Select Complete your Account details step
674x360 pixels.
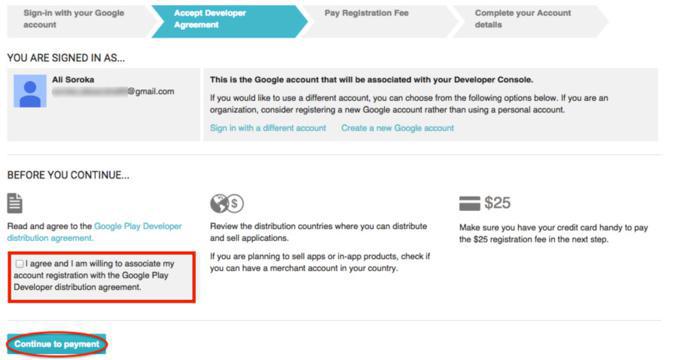click(531, 19)
